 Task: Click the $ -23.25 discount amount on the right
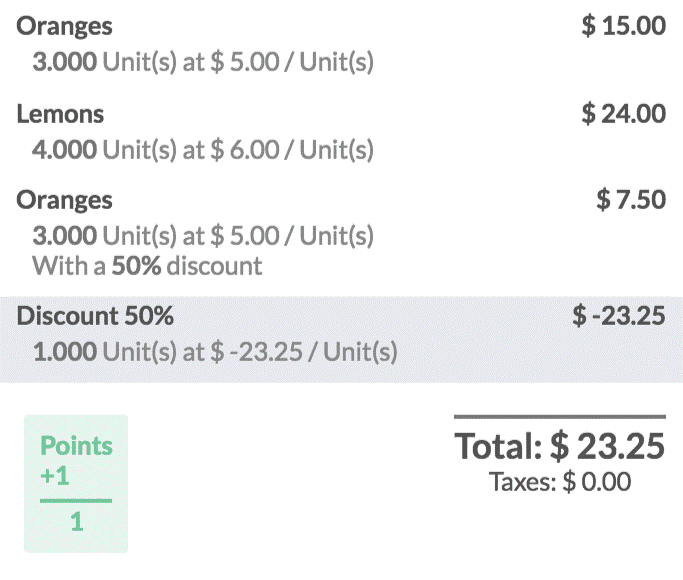coord(618,317)
